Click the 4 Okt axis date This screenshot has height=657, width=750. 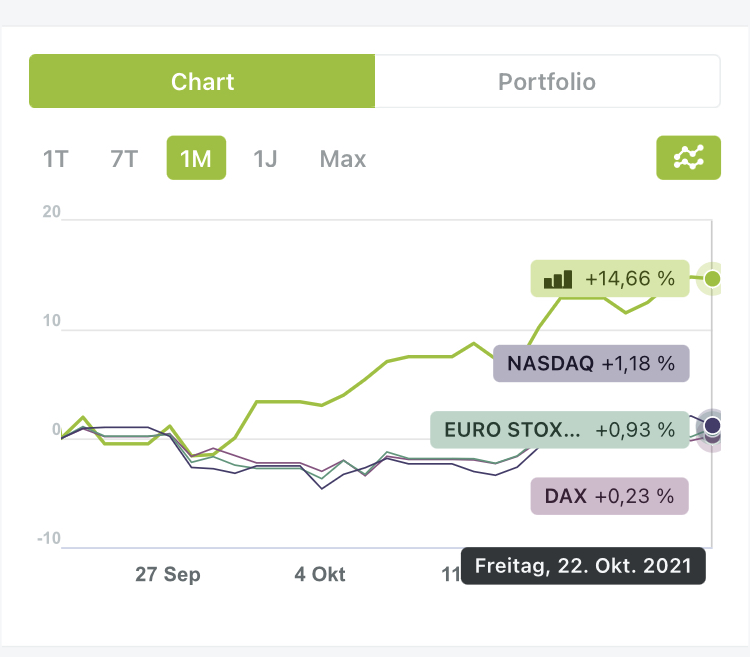(320, 574)
